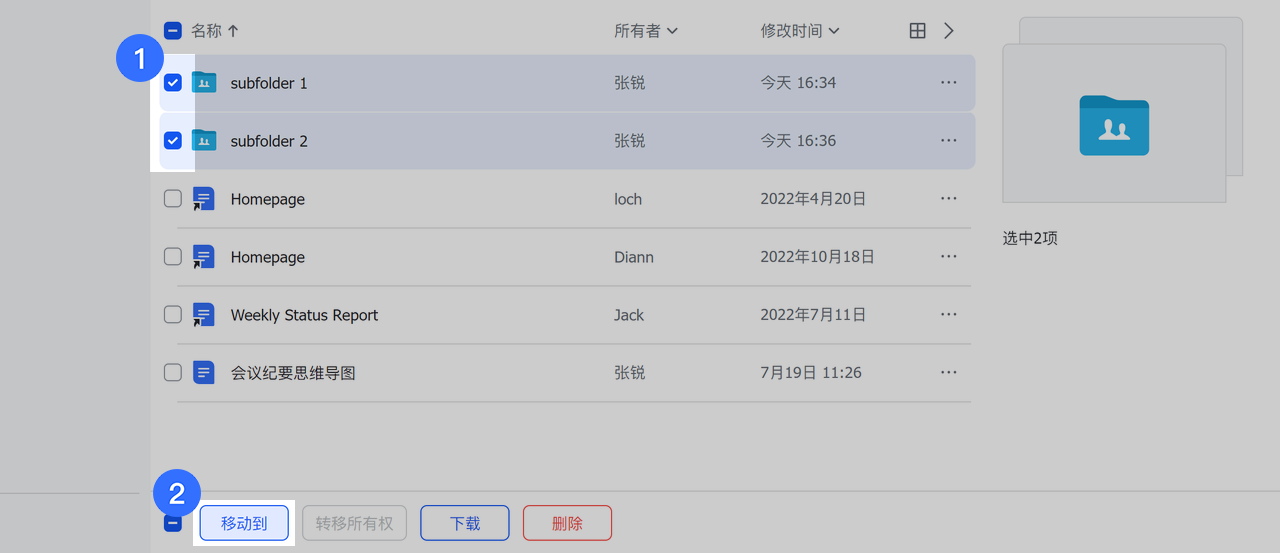Click the 下载 button
The image size is (1280, 553).
[465, 523]
